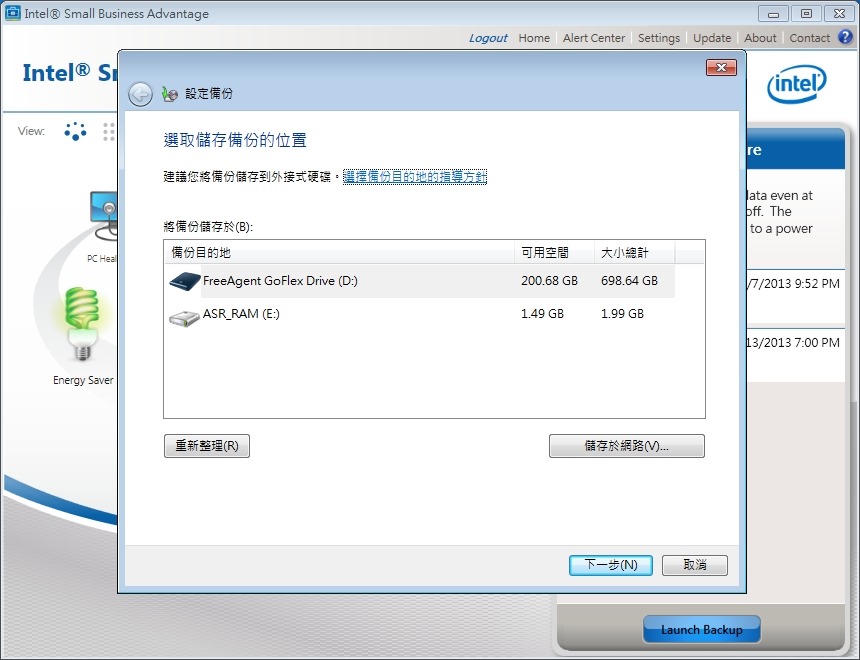Click the help question mark icon

(845, 37)
